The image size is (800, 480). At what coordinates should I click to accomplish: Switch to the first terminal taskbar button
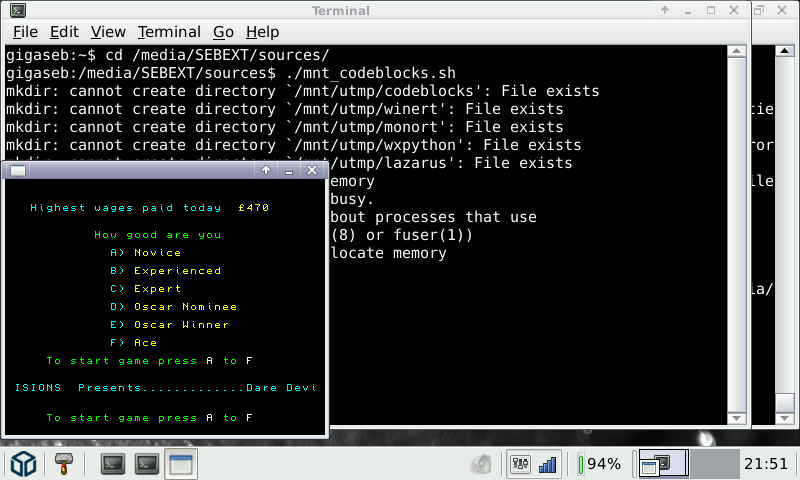(114, 464)
